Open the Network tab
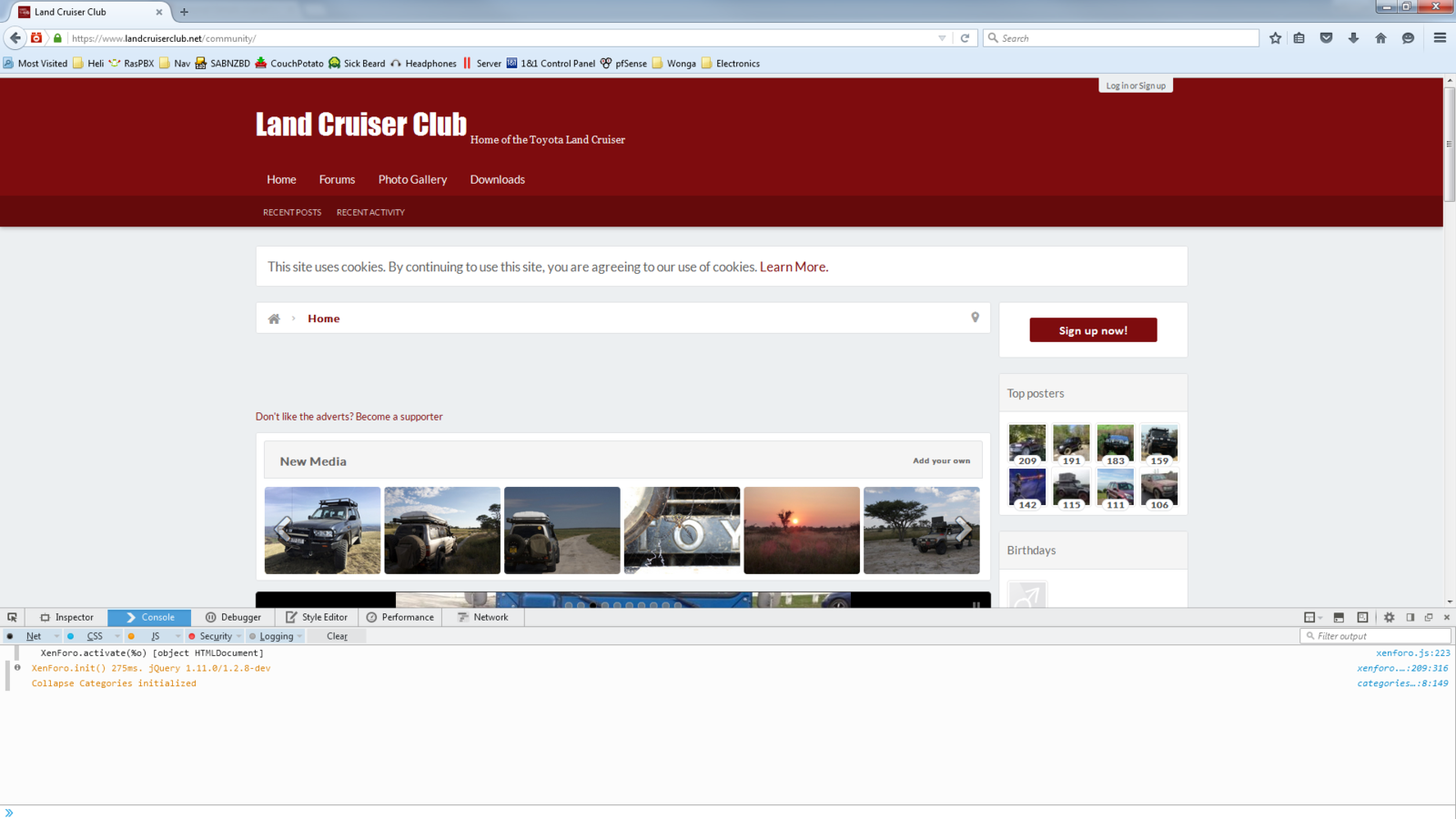Viewport: 1456px width, 819px height. point(483,617)
